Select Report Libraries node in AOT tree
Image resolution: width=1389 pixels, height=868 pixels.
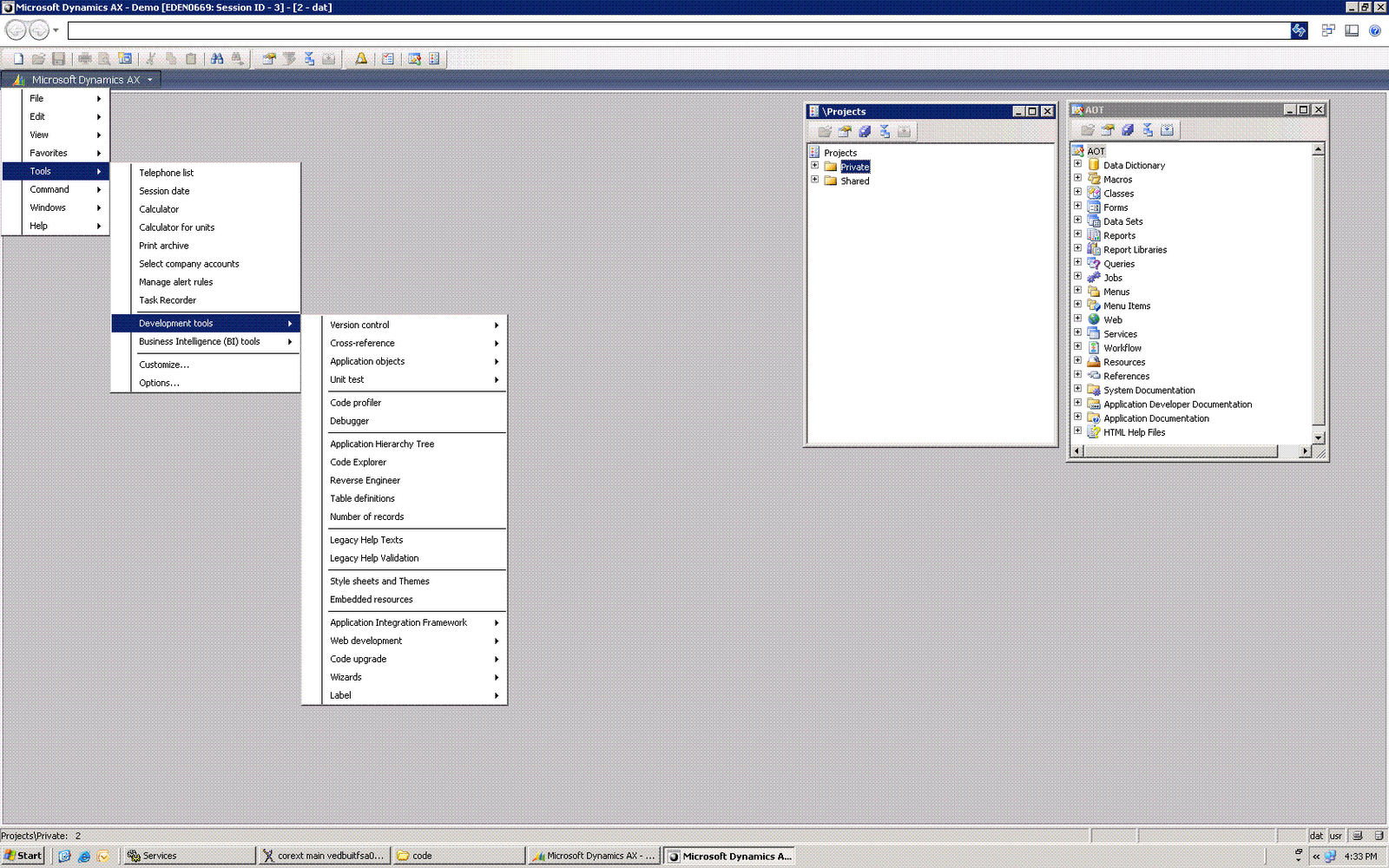[1135, 250]
